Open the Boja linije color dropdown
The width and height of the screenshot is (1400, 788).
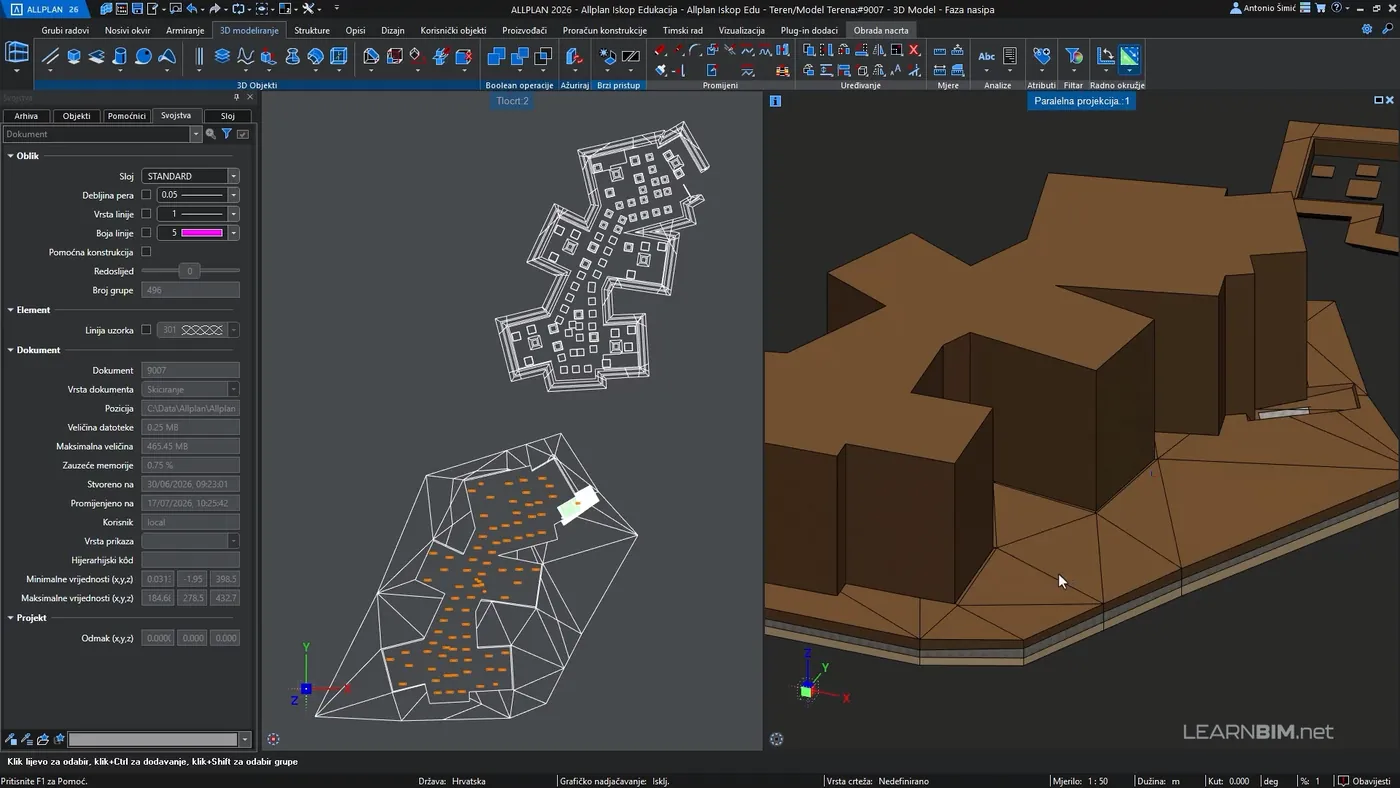click(x=233, y=233)
